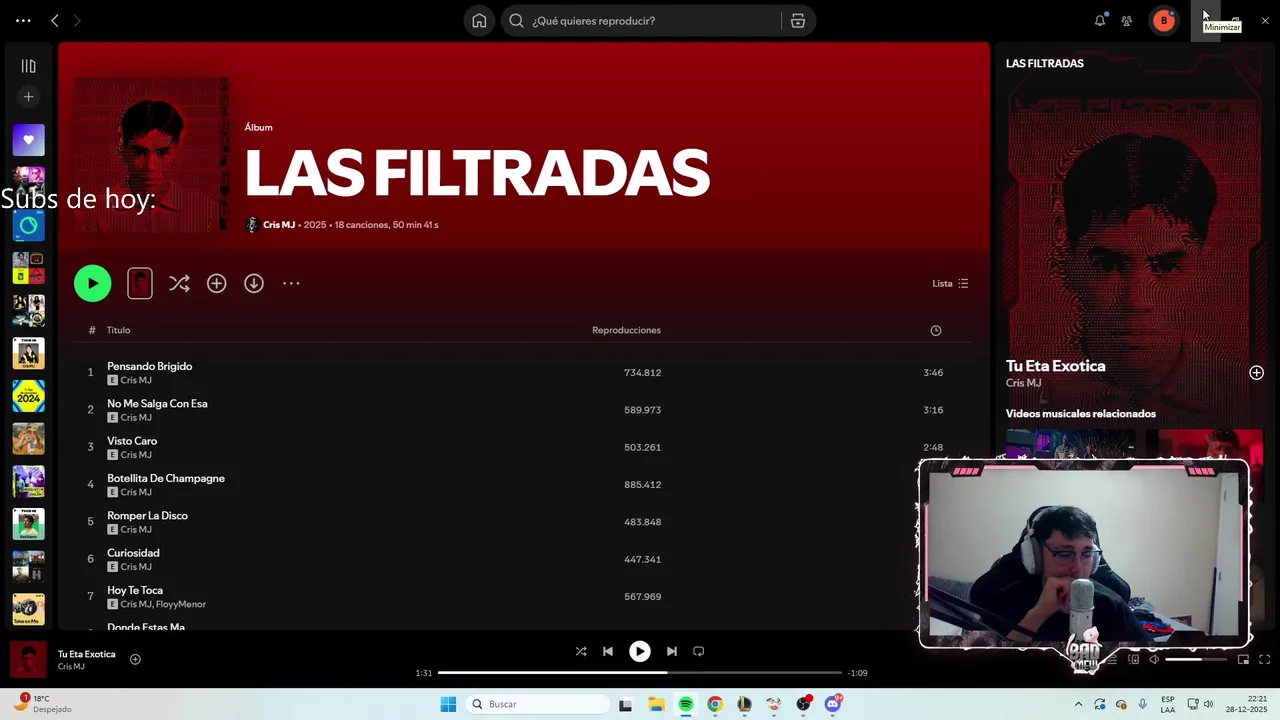Go forward with the right arrow

[x=77, y=21]
